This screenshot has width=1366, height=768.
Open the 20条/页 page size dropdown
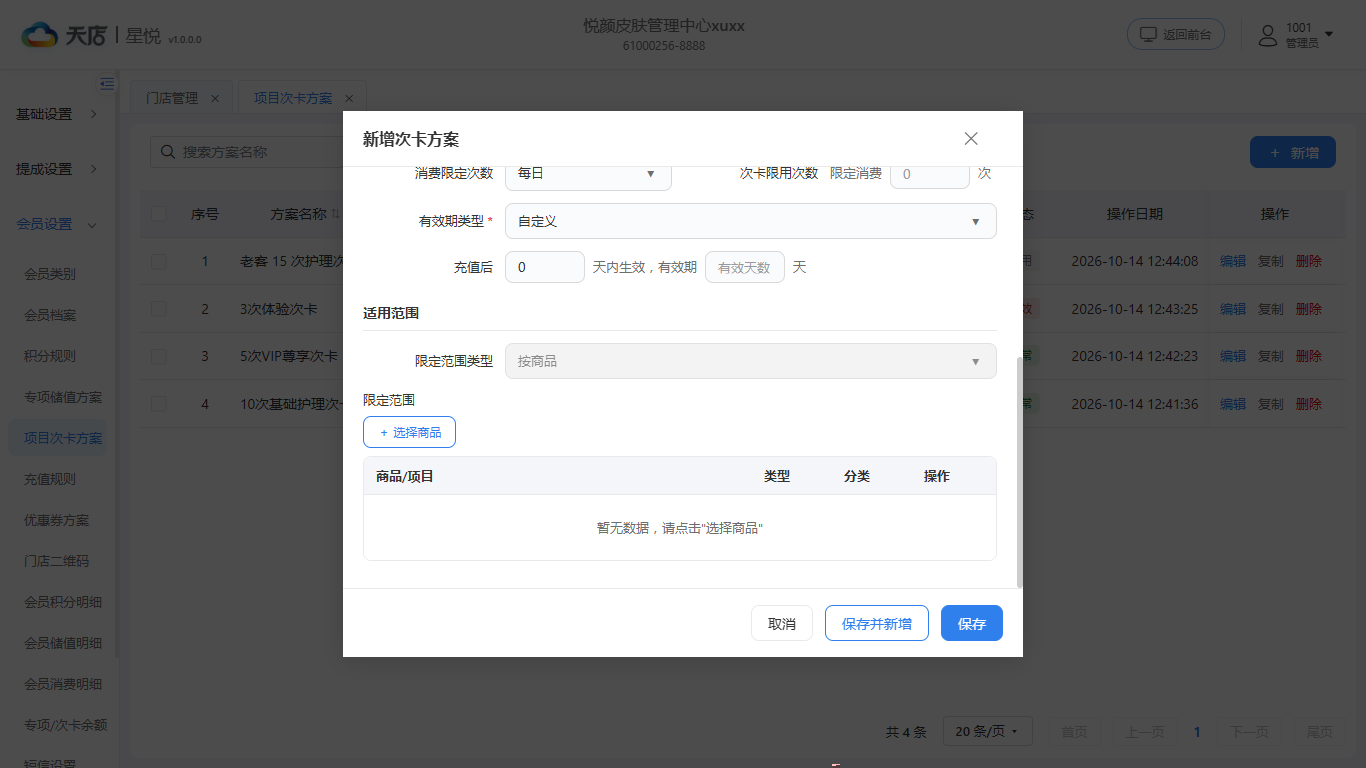point(987,732)
